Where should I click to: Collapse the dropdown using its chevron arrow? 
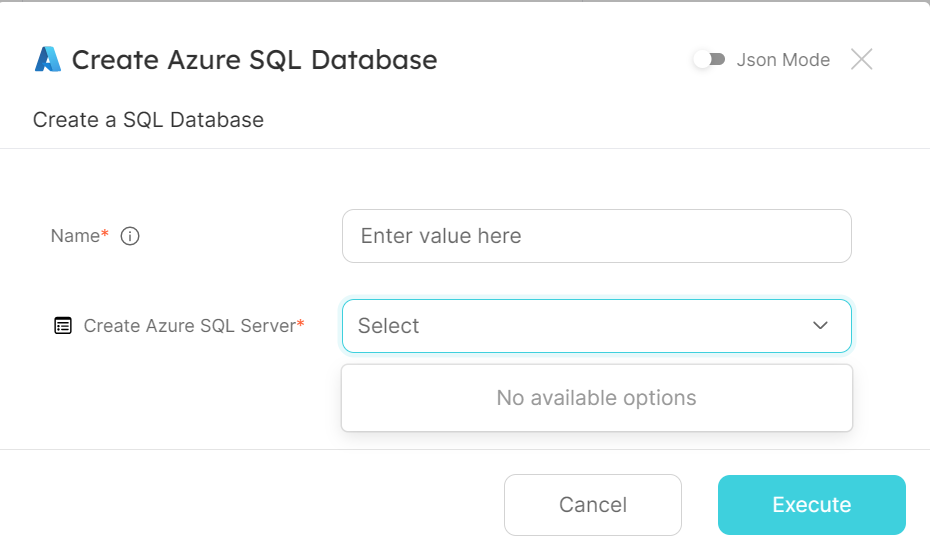[x=820, y=326]
